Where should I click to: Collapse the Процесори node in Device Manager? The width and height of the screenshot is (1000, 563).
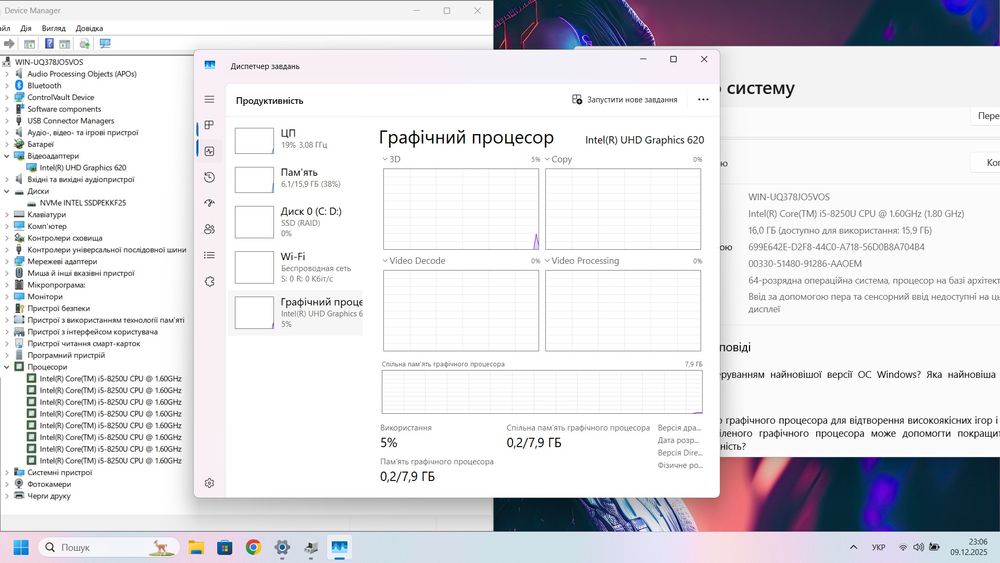coord(7,367)
